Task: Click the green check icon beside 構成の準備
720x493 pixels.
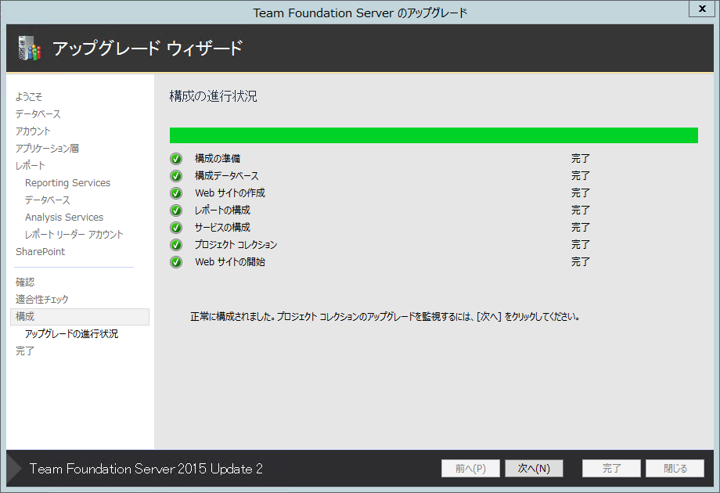Action: click(x=176, y=159)
